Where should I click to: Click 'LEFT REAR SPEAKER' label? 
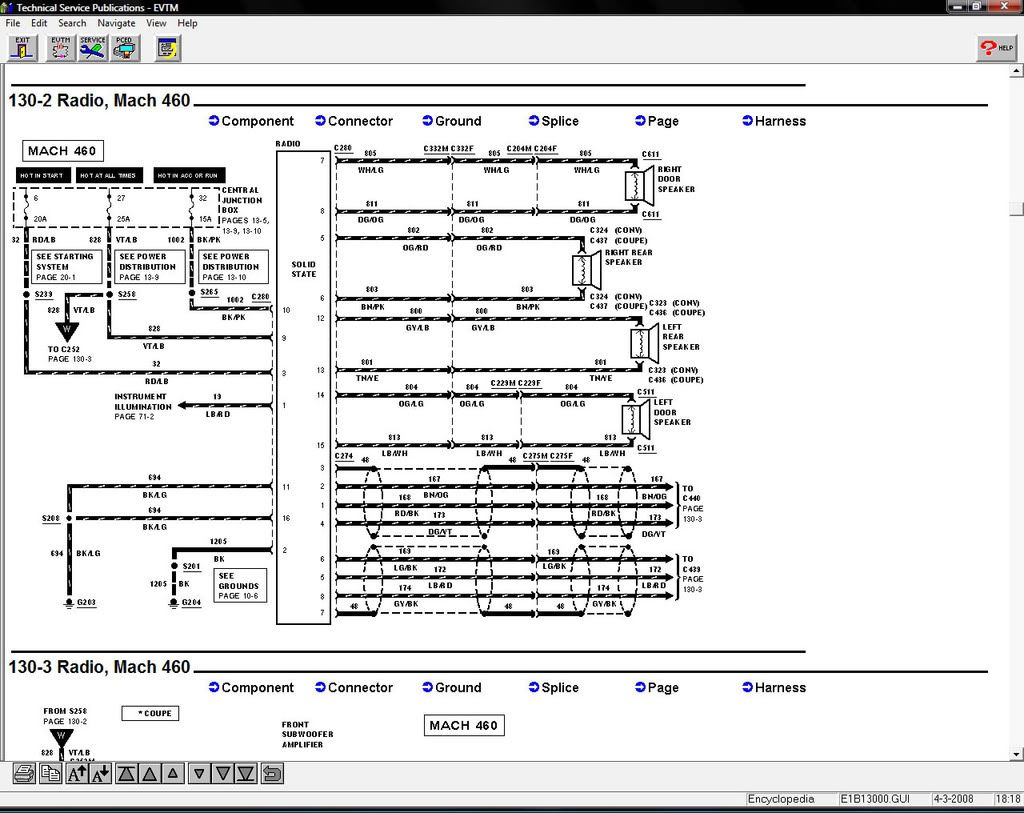[680, 337]
